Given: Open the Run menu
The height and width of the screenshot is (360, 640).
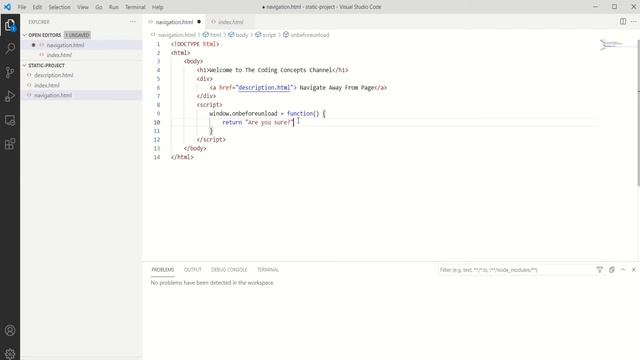Looking at the screenshot, I should point(113,7).
